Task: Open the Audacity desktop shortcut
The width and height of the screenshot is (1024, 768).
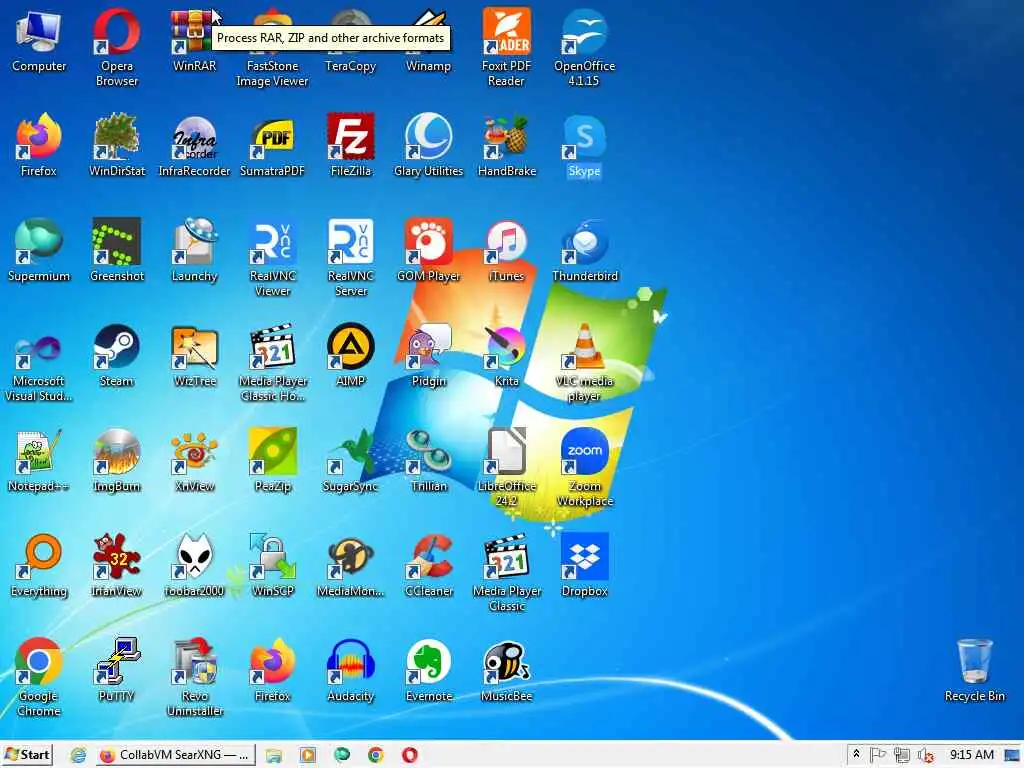Action: coord(351,671)
